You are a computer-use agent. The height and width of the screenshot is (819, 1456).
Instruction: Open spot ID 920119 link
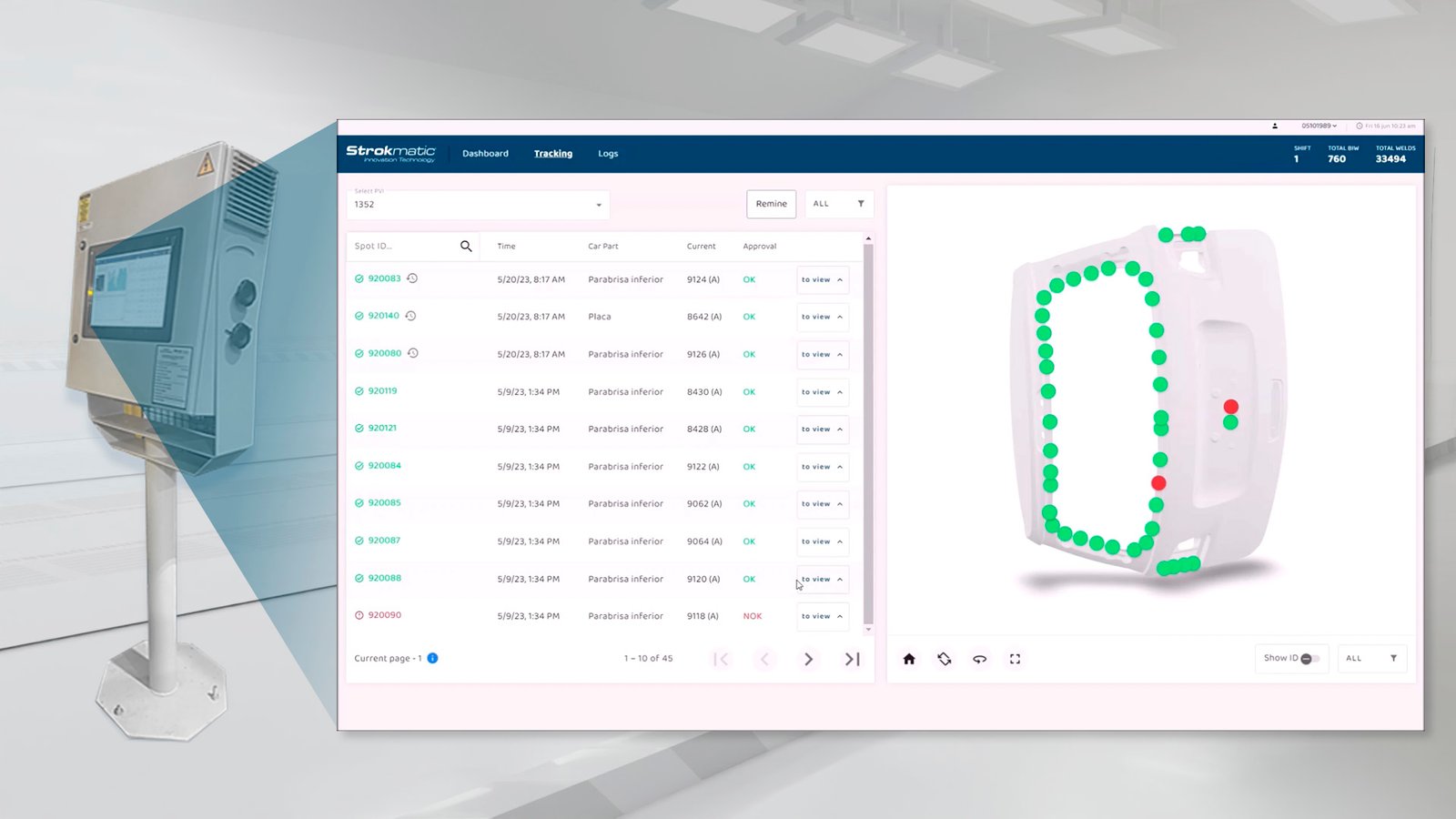(x=382, y=391)
